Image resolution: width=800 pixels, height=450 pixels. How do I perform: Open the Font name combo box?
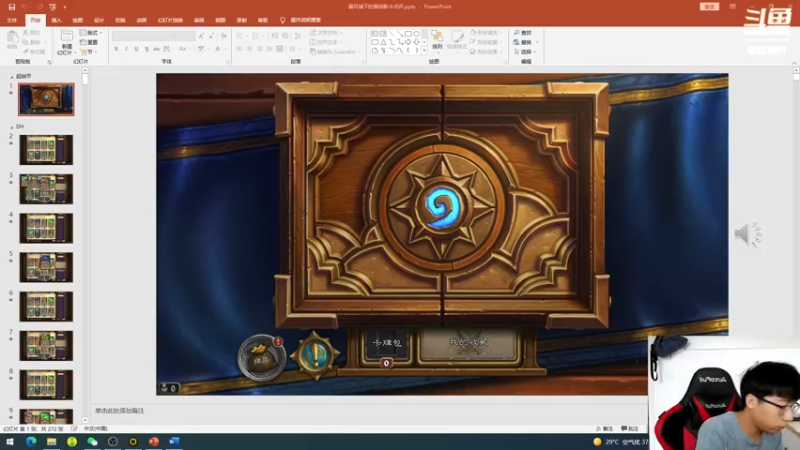pyautogui.click(x=142, y=36)
